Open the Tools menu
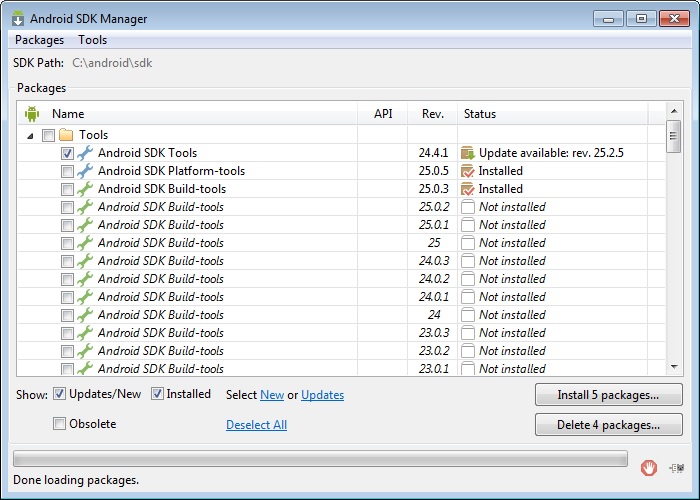 tap(93, 40)
